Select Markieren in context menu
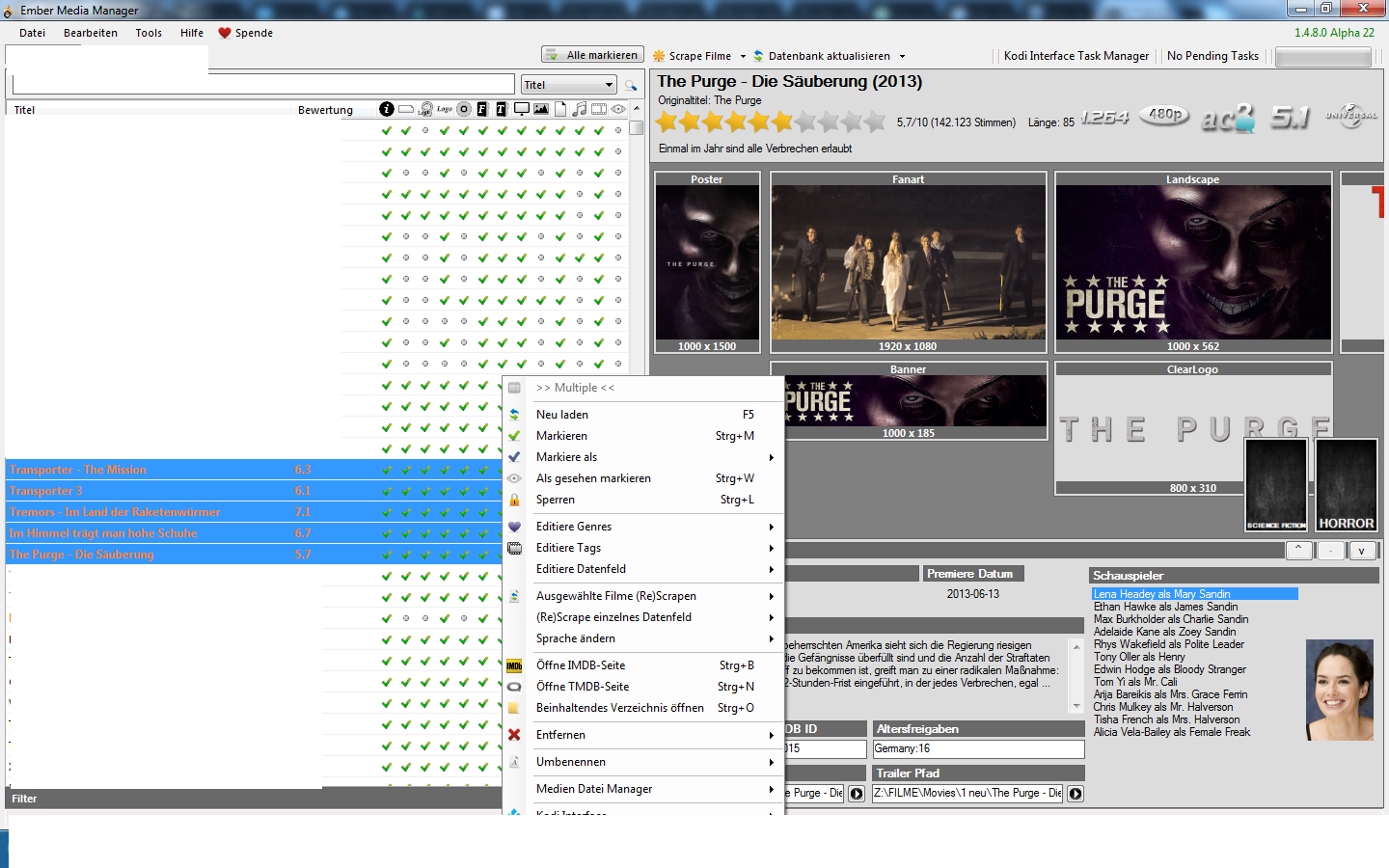Image resolution: width=1389 pixels, height=868 pixels. pyautogui.click(x=643, y=436)
